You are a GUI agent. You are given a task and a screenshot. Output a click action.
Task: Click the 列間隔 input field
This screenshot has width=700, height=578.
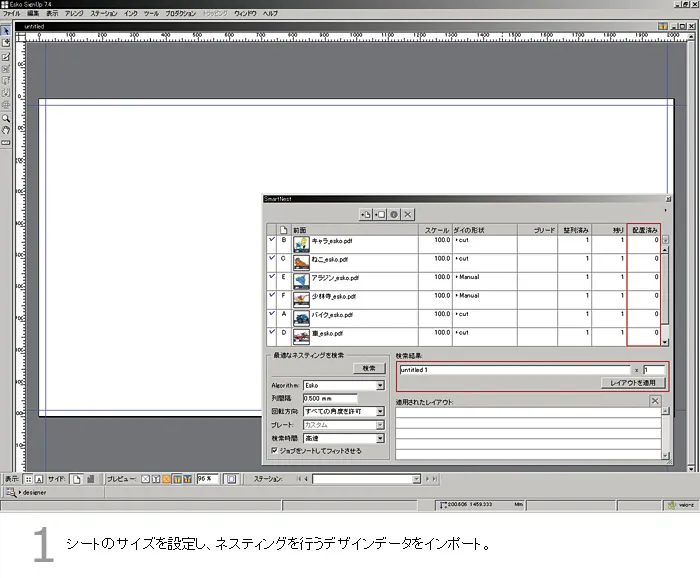click(x=330, y=398)
